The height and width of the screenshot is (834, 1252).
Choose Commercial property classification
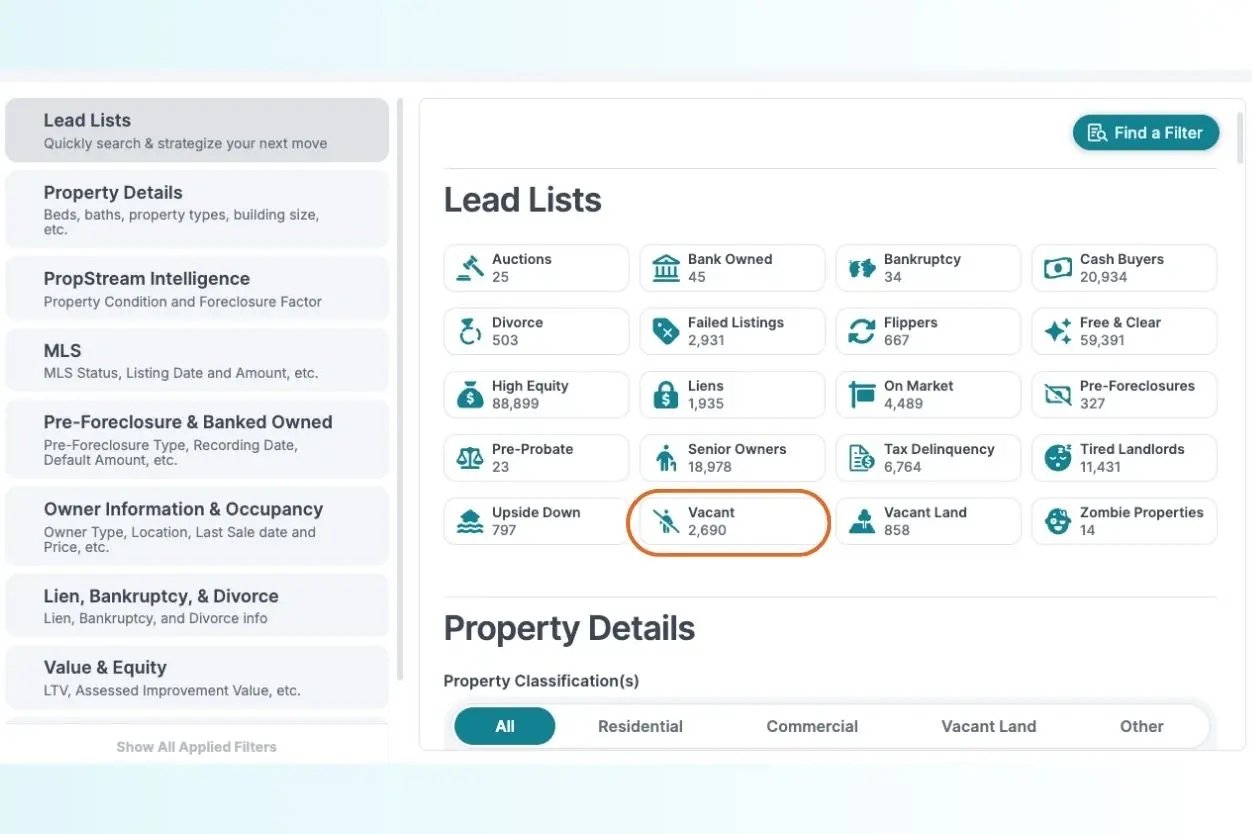click(812, 727)
